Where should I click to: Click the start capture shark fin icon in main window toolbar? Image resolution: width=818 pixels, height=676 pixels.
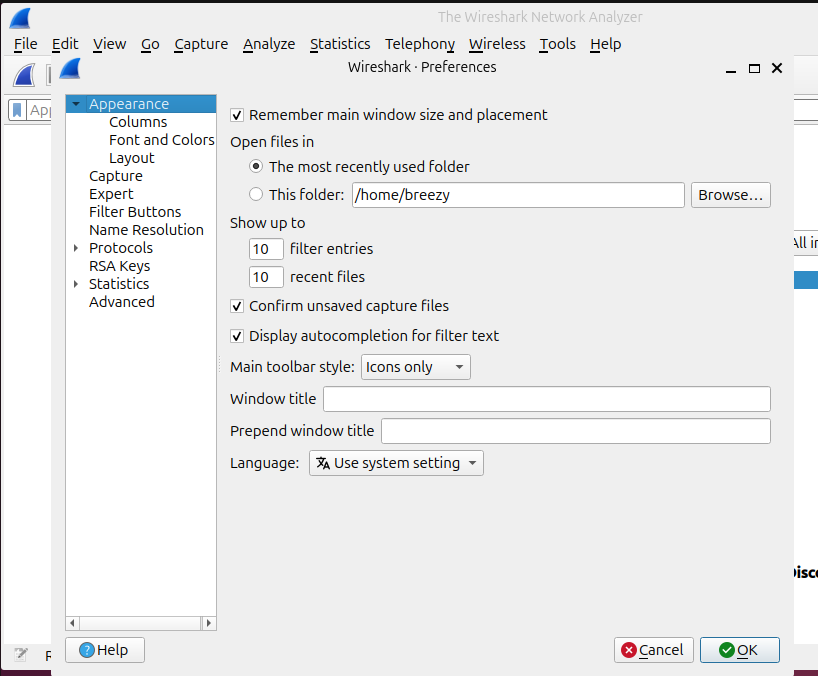pyautogui.click(x=25, y=75)
